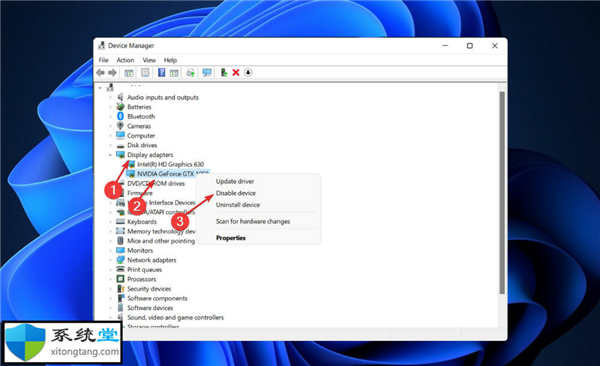This screenshot has height=366, width=600.
Task: Choose Disable device in the context menu
Action: tap(235, 193)
